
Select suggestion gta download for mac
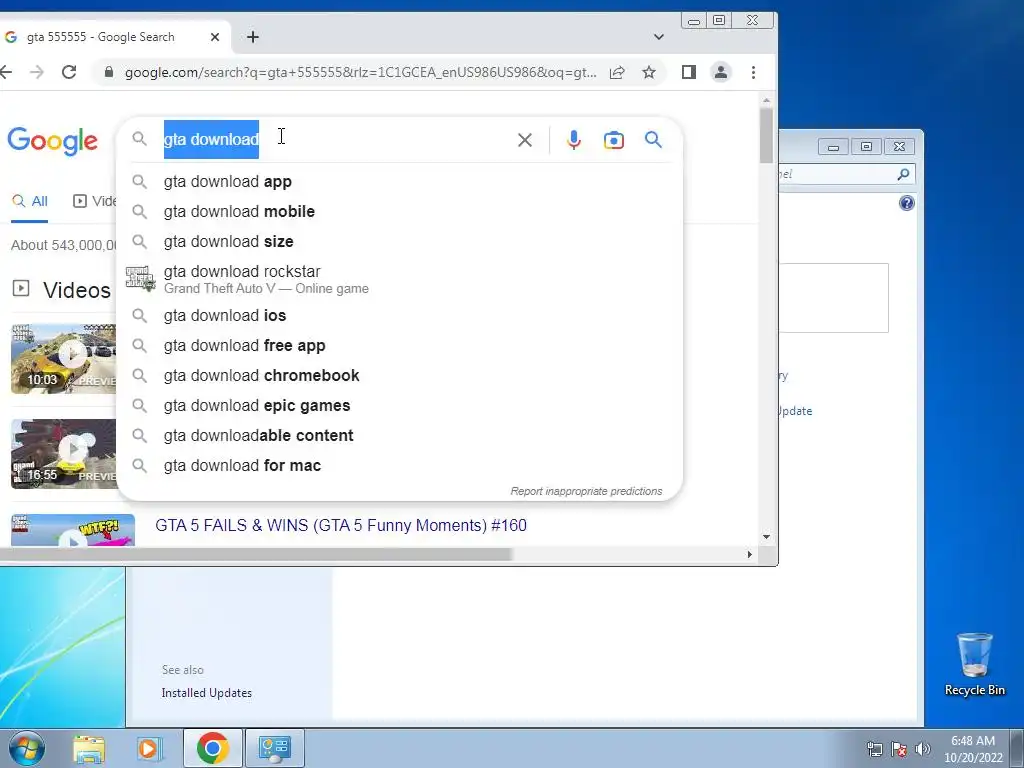(399, 466)
